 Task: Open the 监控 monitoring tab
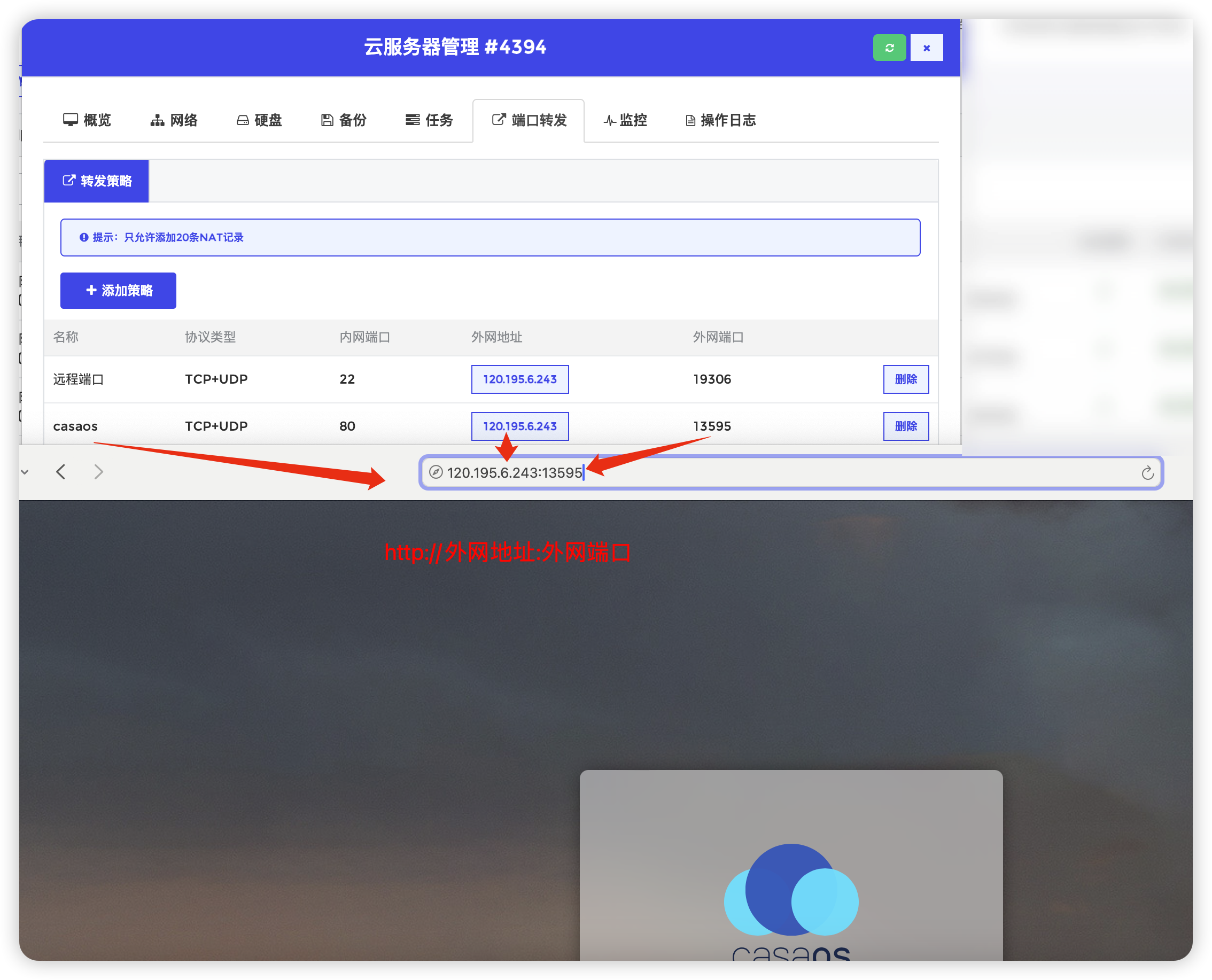point(625,120)
